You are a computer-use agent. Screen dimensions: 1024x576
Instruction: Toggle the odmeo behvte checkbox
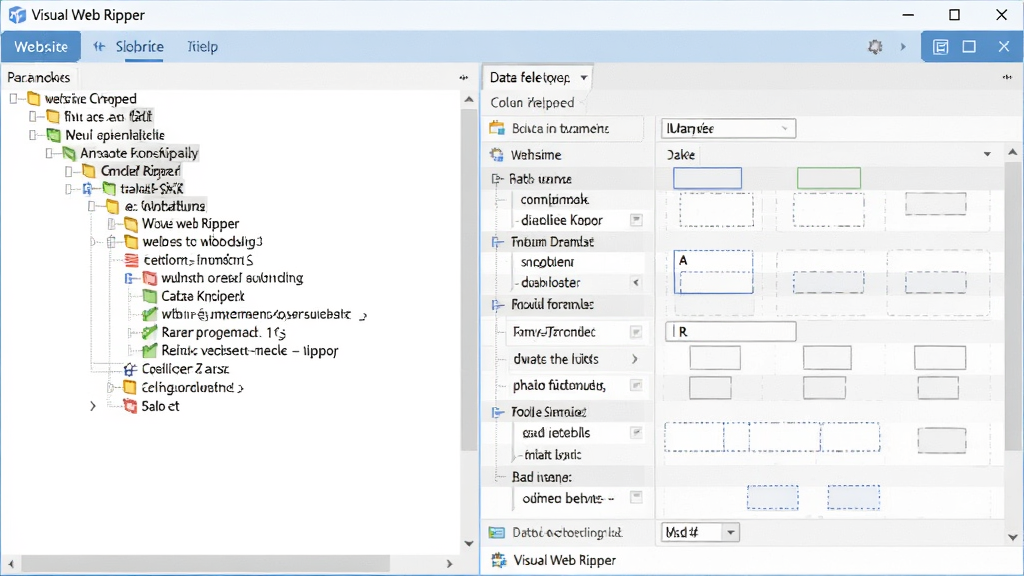point(636,498)
